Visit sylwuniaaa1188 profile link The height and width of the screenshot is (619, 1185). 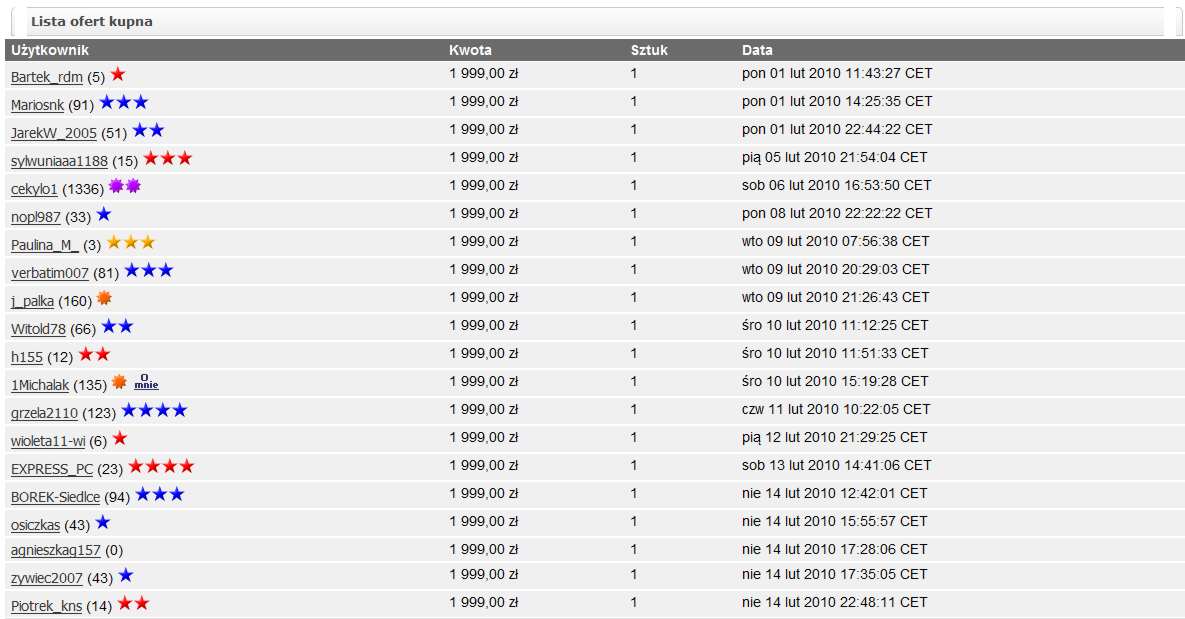coord(59,161)
